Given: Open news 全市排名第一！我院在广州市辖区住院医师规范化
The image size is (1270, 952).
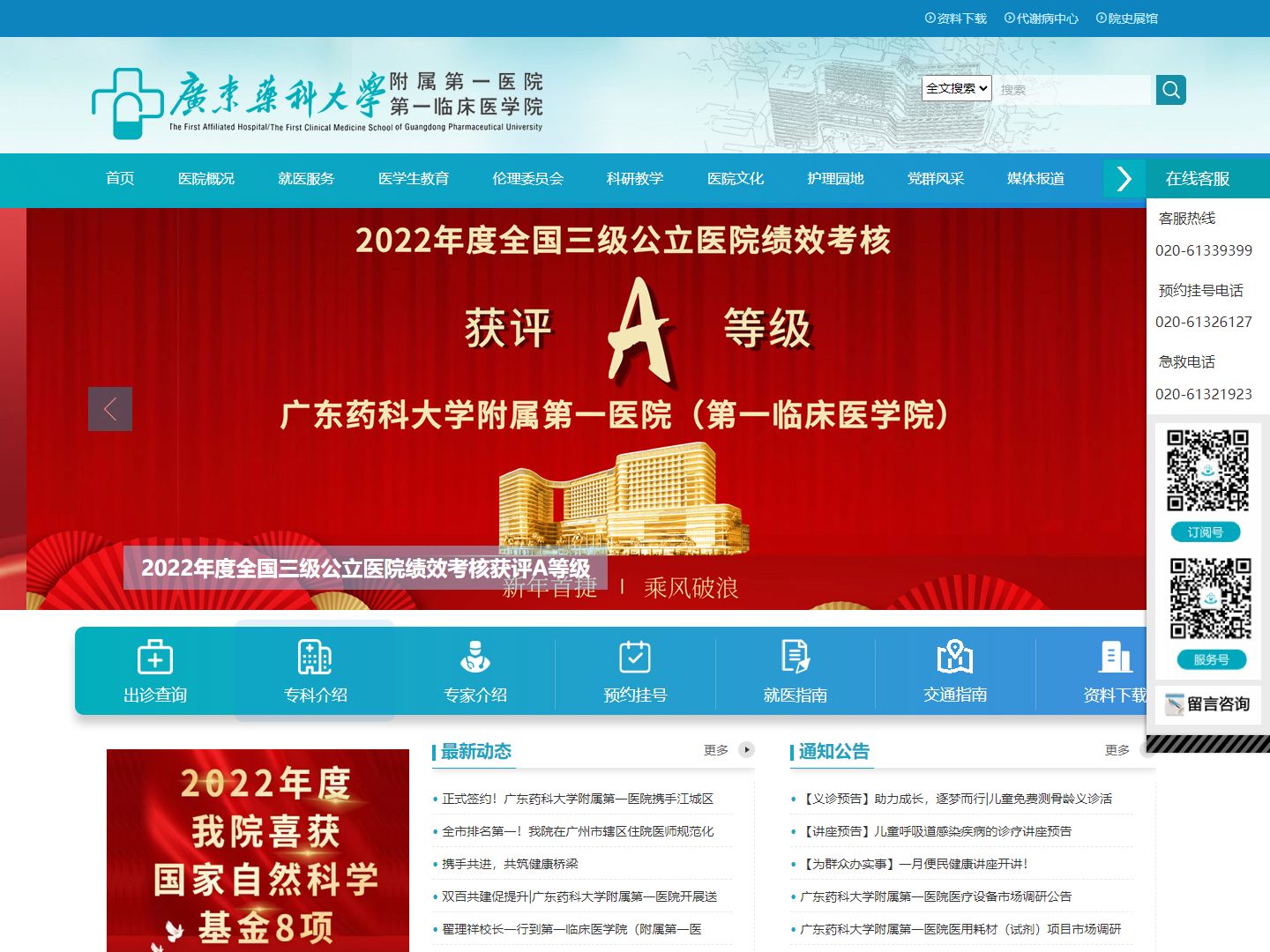Looking at the screenshot, I should pos(578,831).
